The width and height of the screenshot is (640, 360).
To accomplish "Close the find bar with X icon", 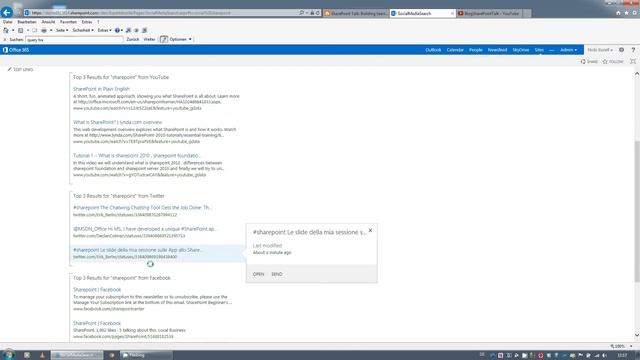I will point(5,40).
